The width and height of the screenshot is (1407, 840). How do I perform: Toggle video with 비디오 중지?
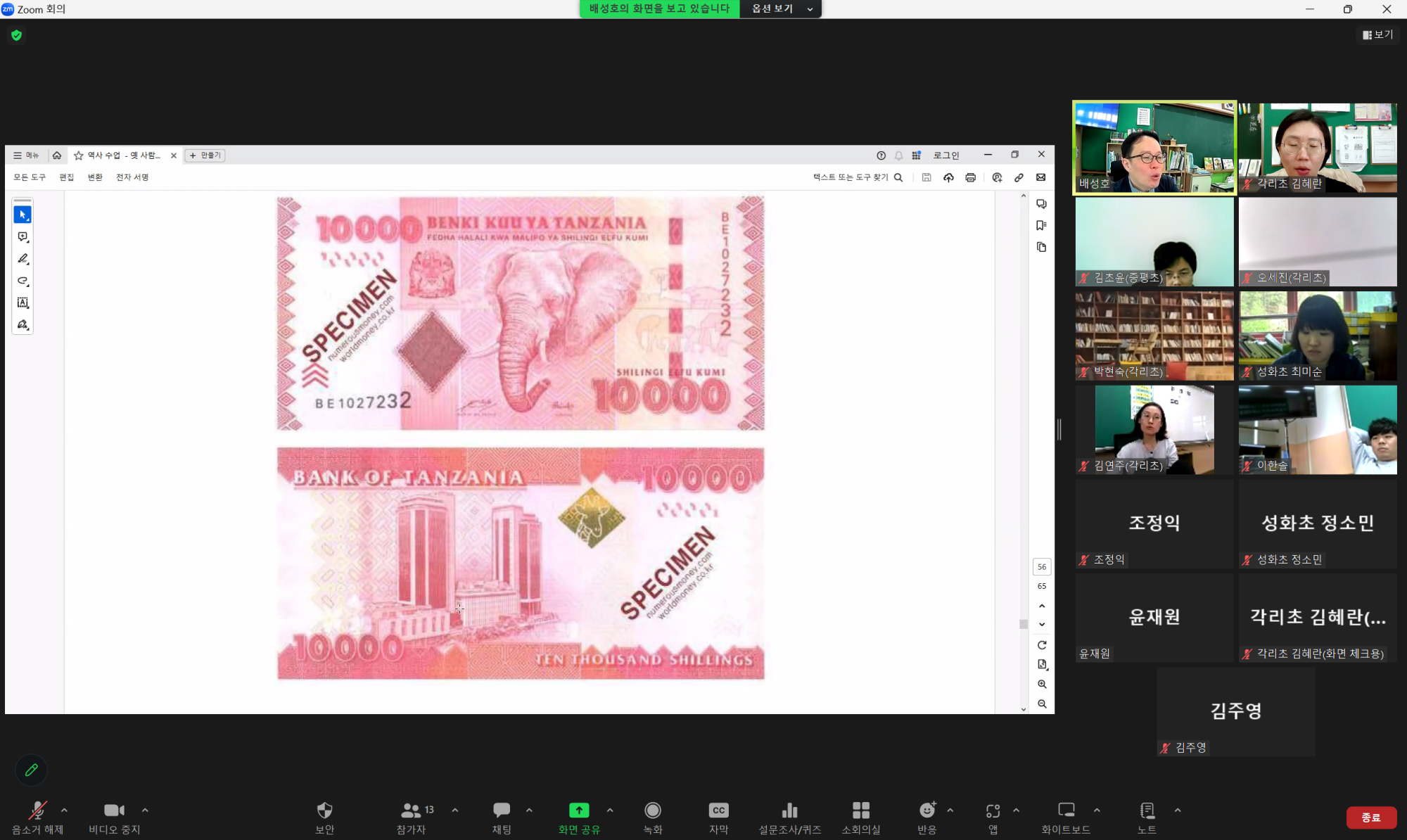point(114,817)
